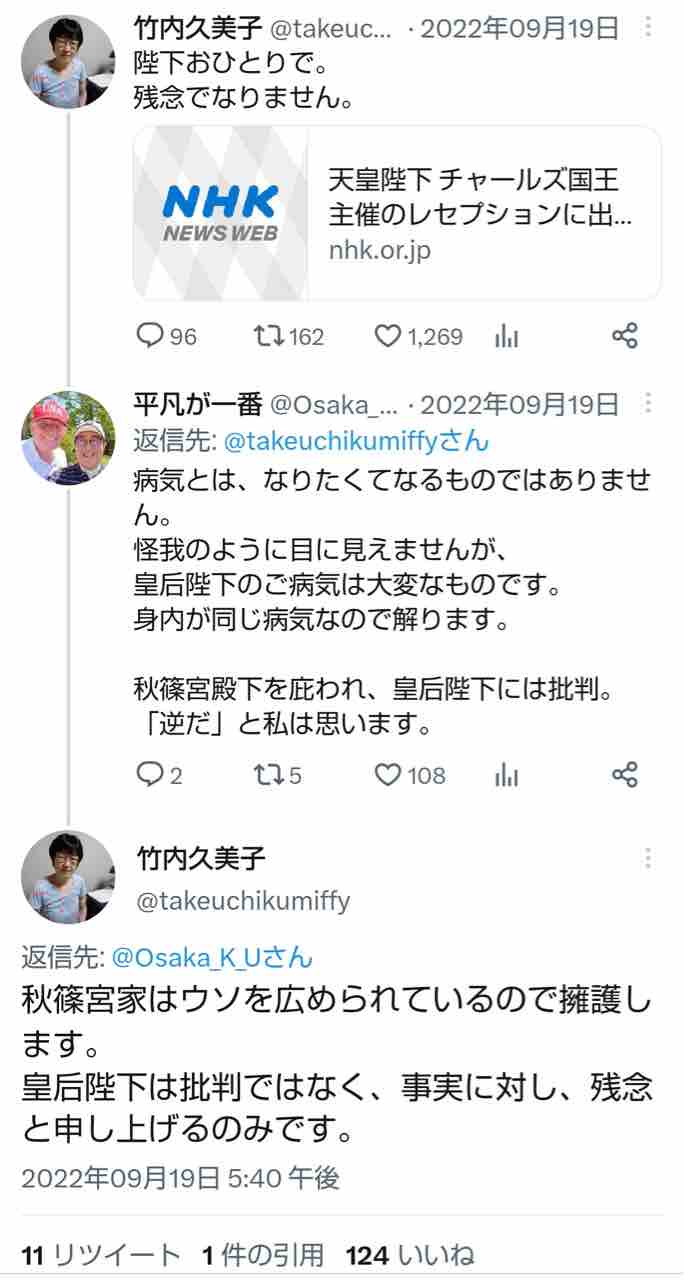Reply to the tweet with 2 comments
Image resolution: width=684 pixels, height=1280 pixels.
tap(149, 774)
